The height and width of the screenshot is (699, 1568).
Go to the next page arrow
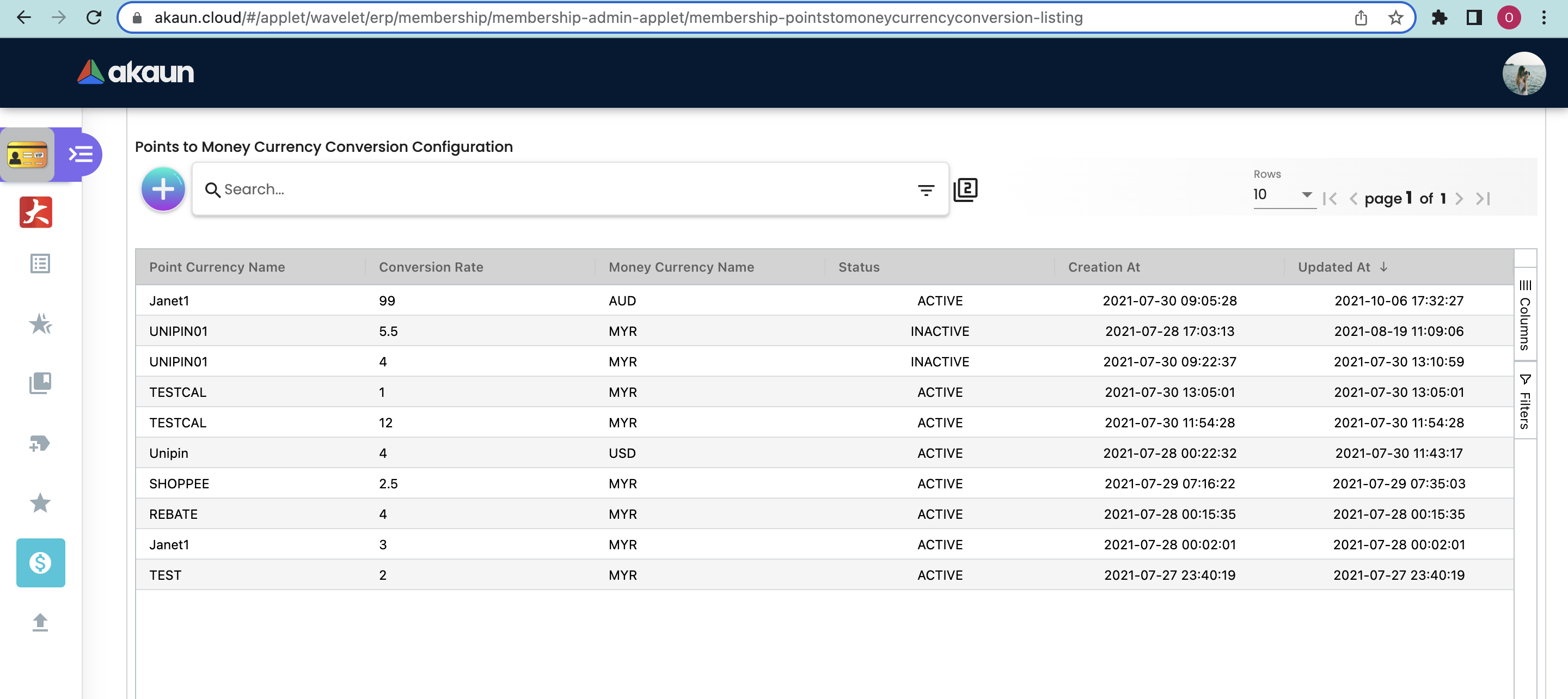[x=1459, y=199]
